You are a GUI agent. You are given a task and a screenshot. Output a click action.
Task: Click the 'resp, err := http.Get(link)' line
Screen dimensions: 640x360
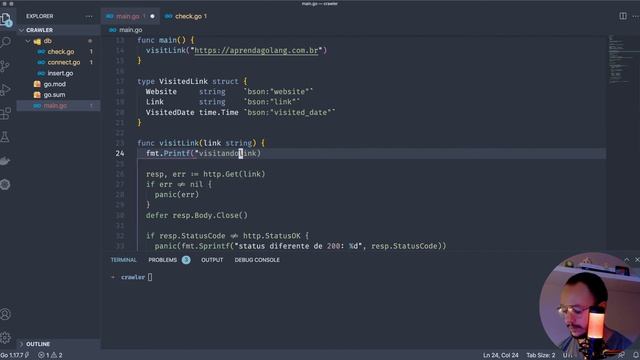205,174
